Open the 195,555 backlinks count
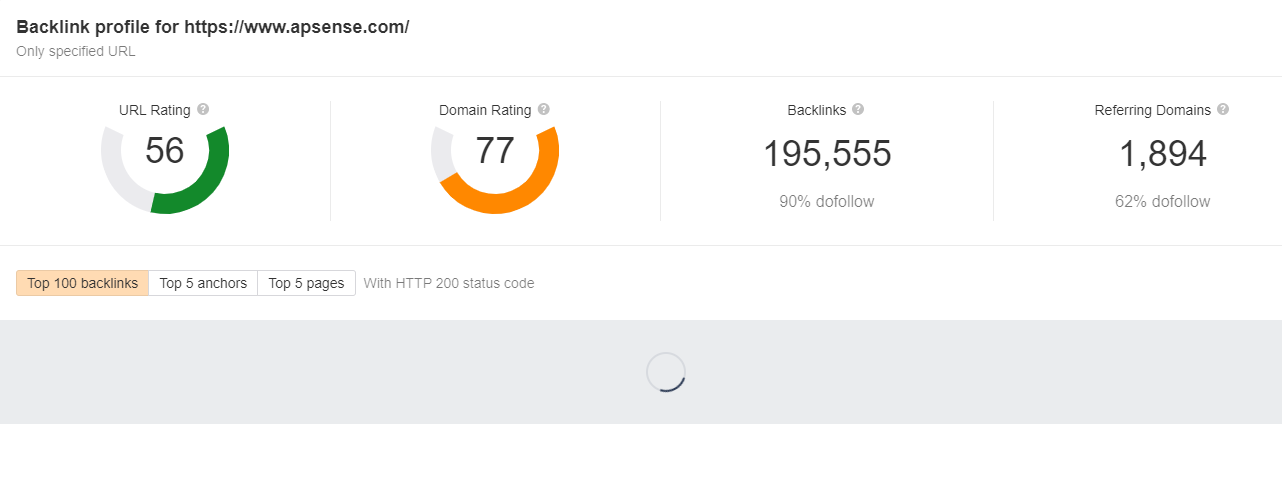Screen dimensions: 1282x488 [827, 154]
